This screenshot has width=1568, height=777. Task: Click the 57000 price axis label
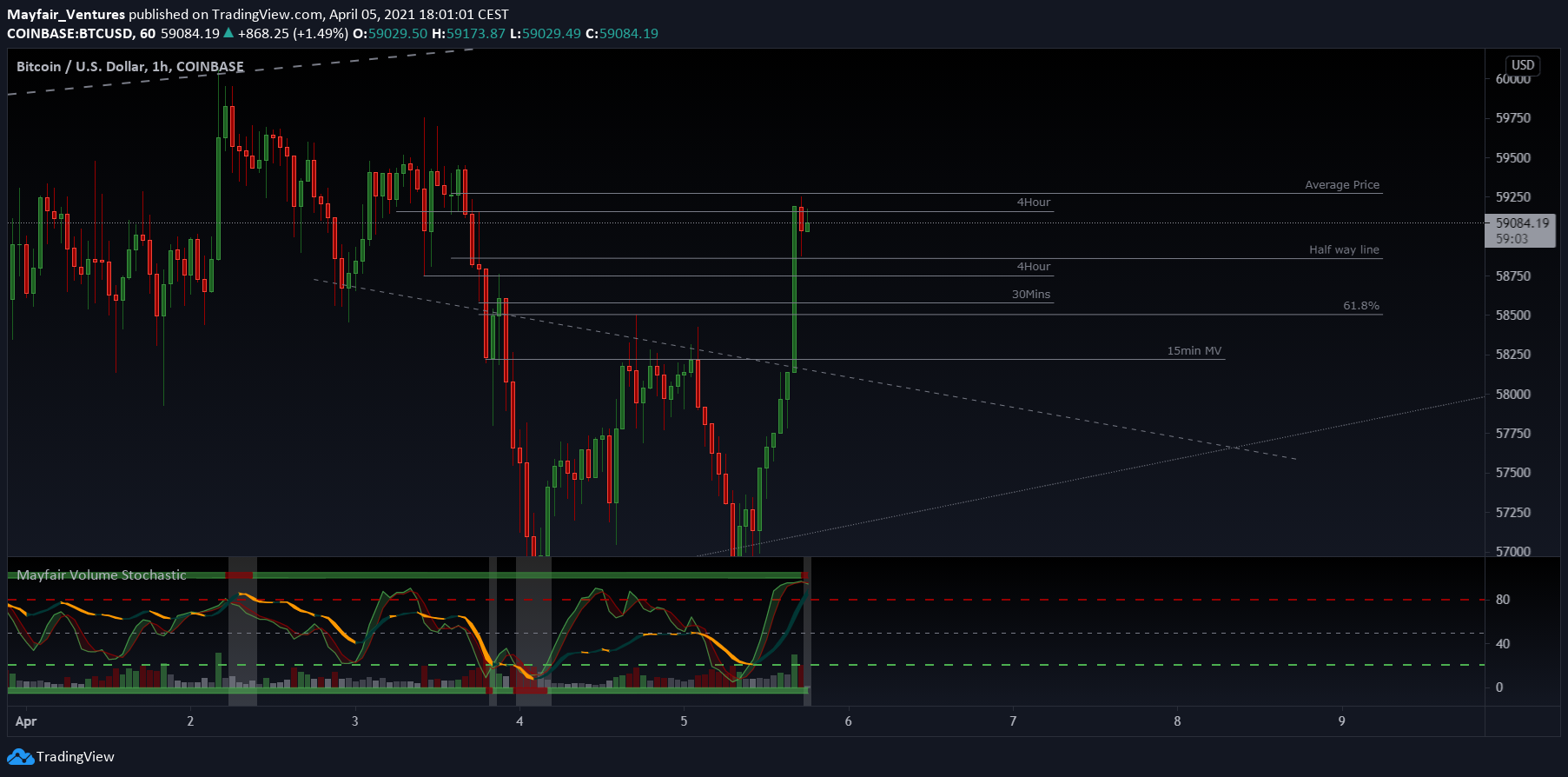[1513, 552]
